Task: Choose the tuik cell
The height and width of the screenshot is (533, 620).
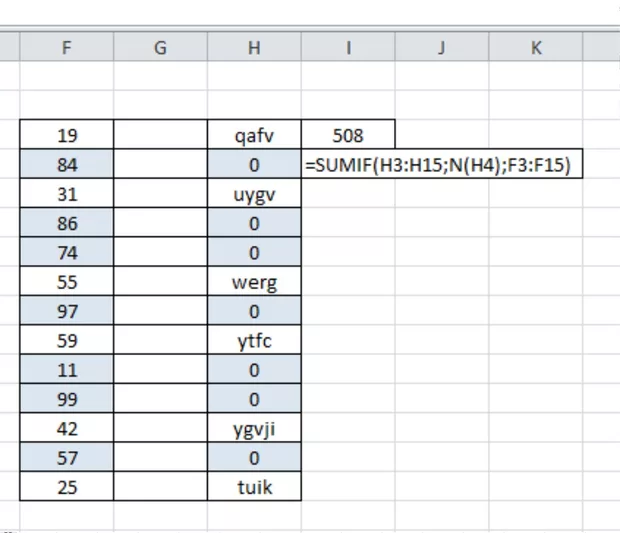Action: coord(254,487)
